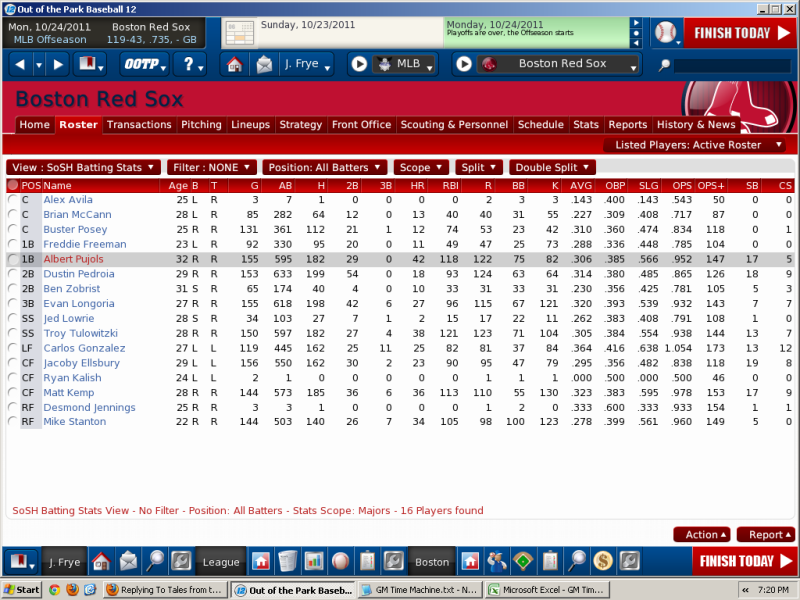Viewport: 800px width, 600px height.
Task: Select the radio button for Troy Tulowitzki
Action: click(12, 333)
